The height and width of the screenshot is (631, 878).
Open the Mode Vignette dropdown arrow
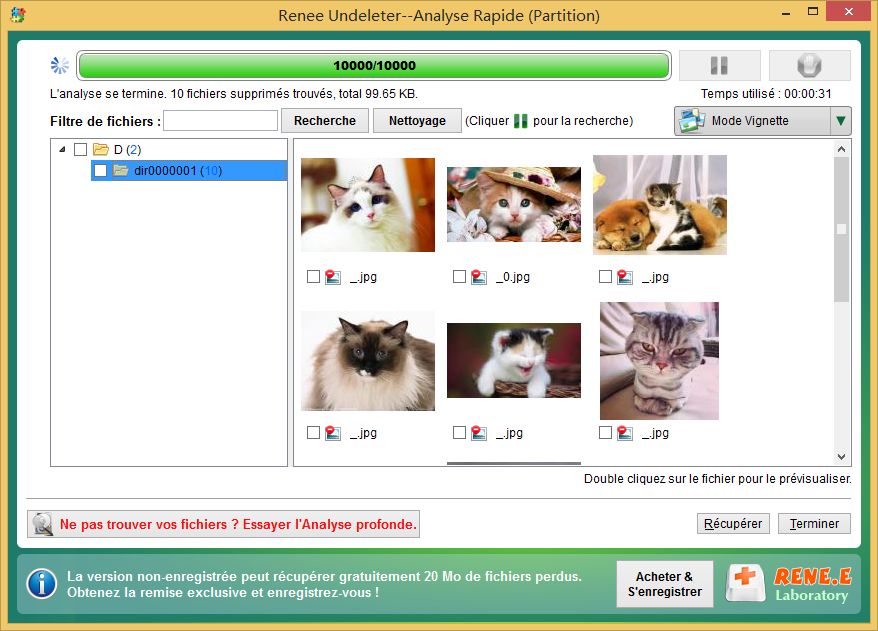[840, 121]
